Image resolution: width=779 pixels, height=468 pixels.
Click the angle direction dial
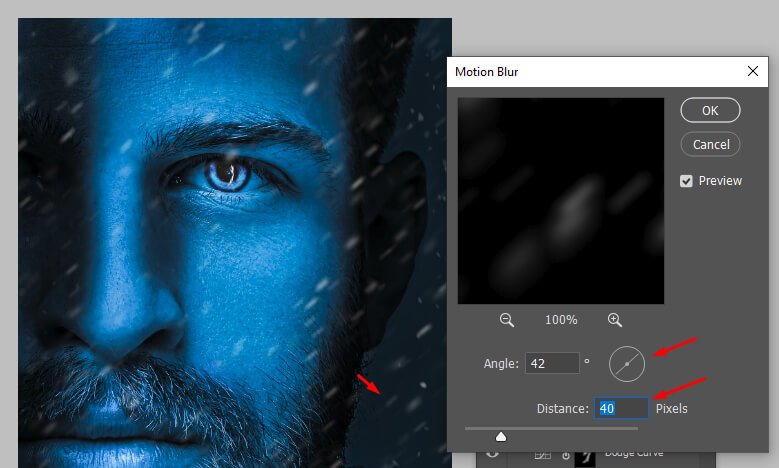tap(627, 364)
